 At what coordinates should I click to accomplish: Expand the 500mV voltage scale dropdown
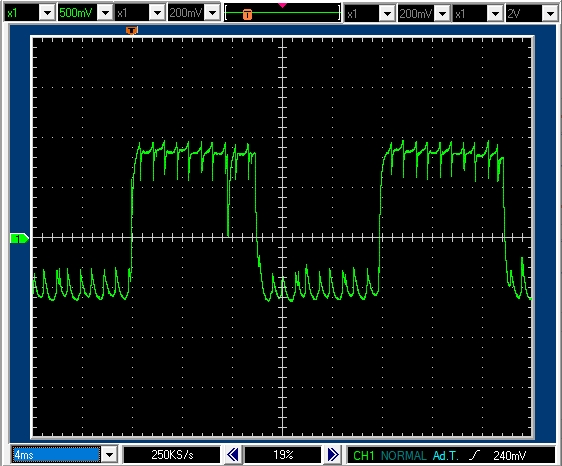point(105,13)
